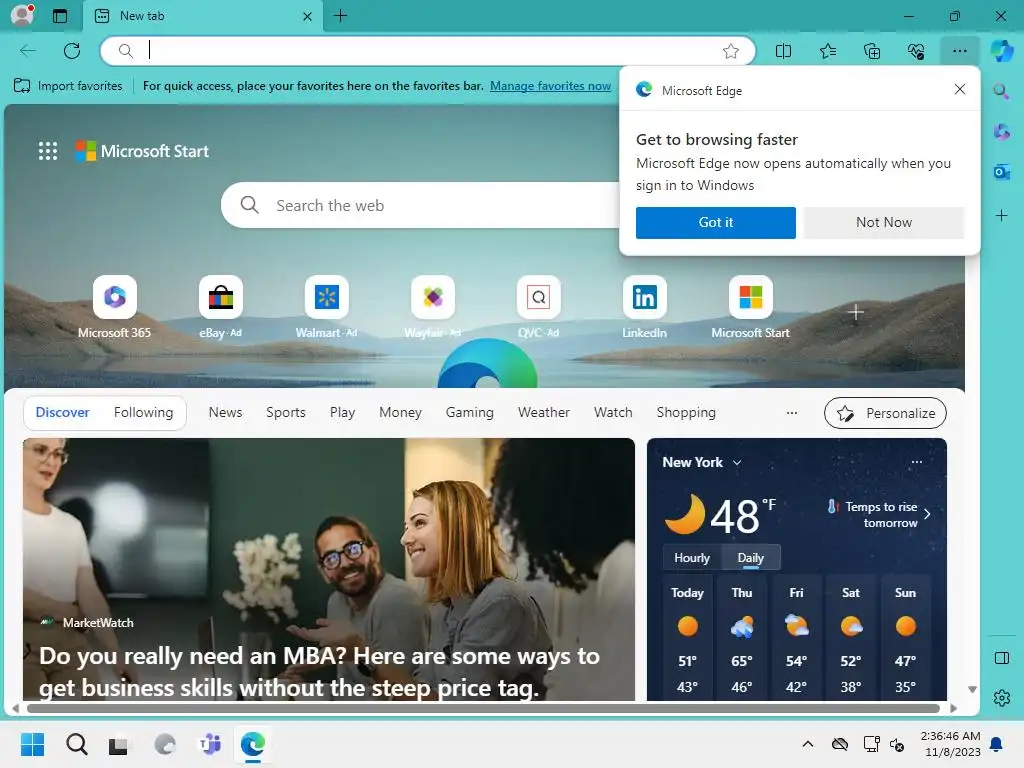
Task: Open the Weather feed tab
Action: point(543,413)
